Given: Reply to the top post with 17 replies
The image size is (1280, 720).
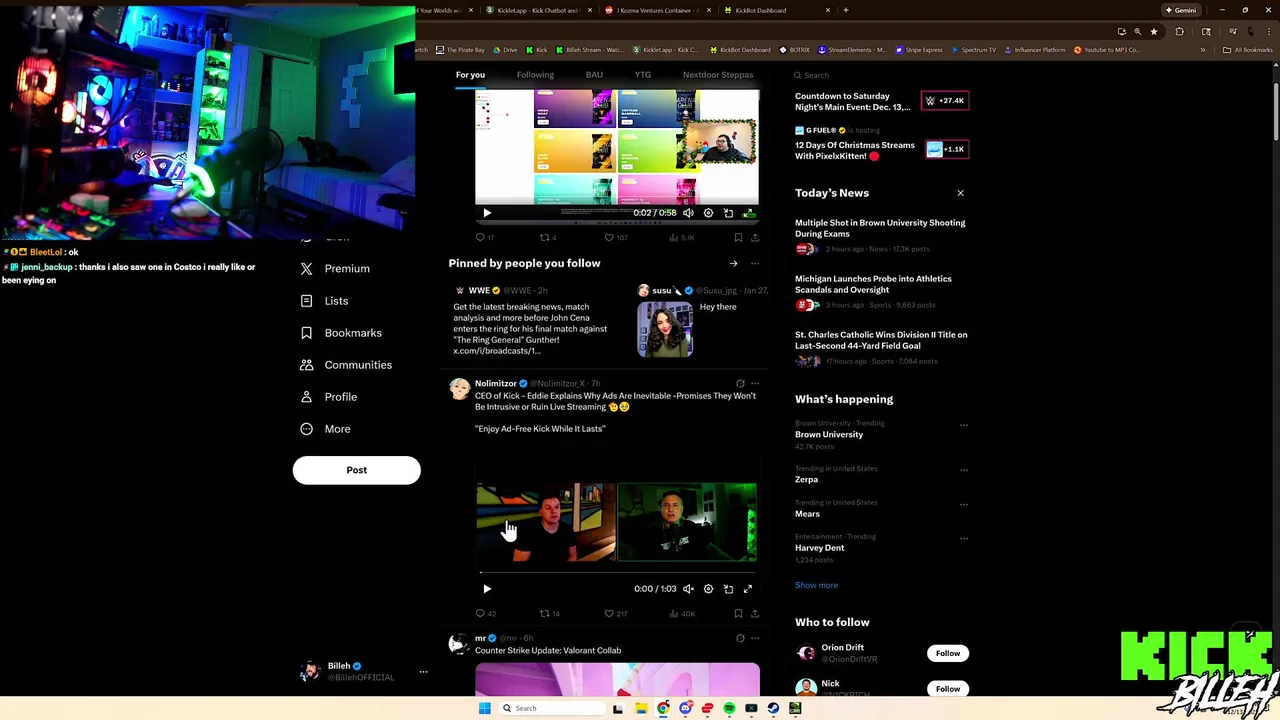Looking at the screenshot, I should point(485,238).
